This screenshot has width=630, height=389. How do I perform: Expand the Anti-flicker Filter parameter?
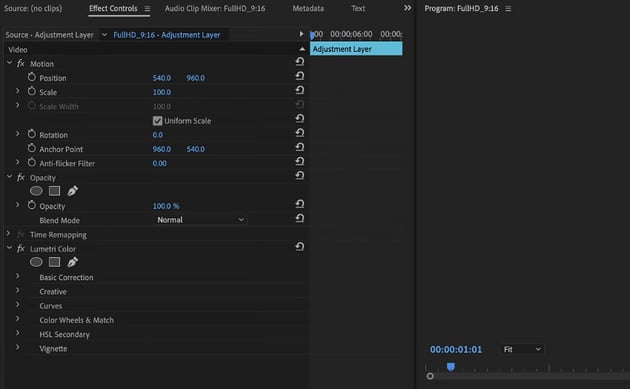tap(18, 162)
